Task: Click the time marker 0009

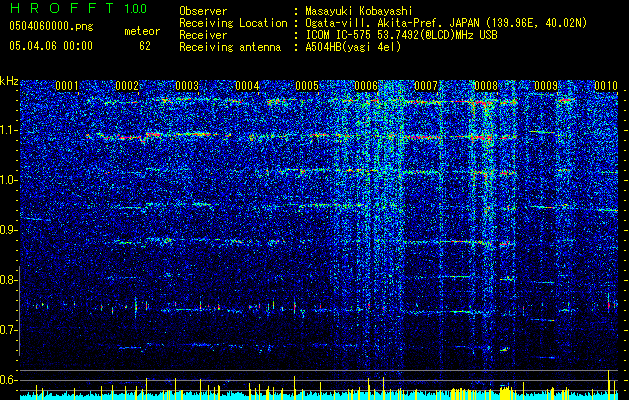Action: 546,86
